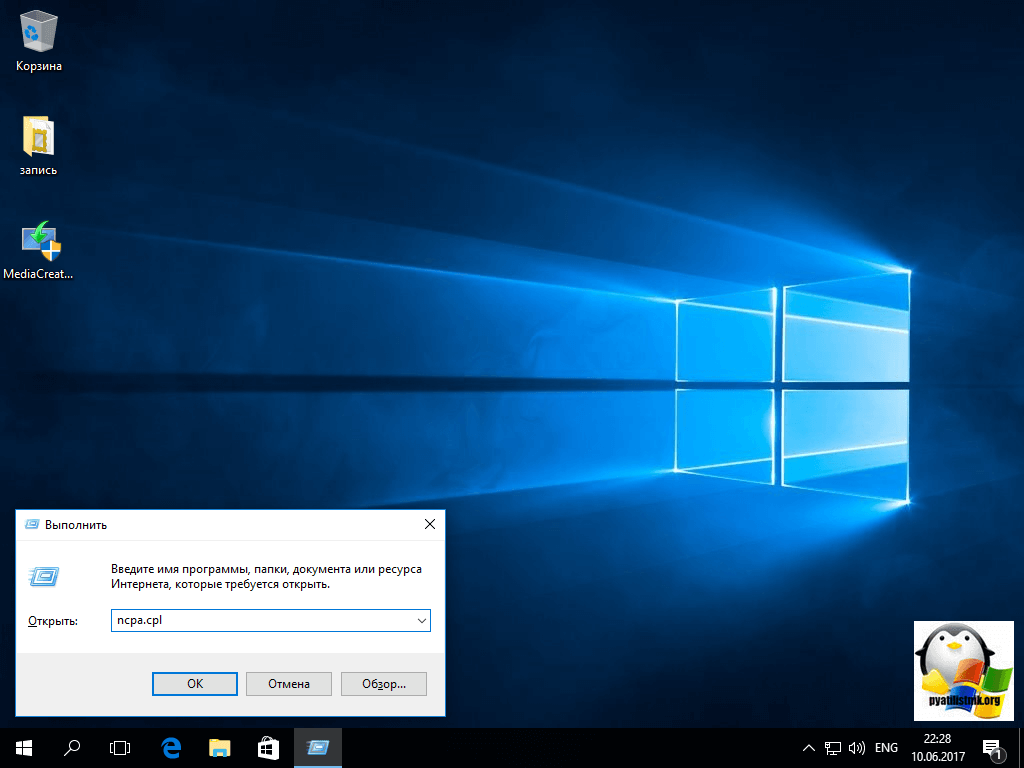This screenshot has width=1024, height=768.
Task: Expand the Открыть combo box dropdown
Action: coord(422,620)
